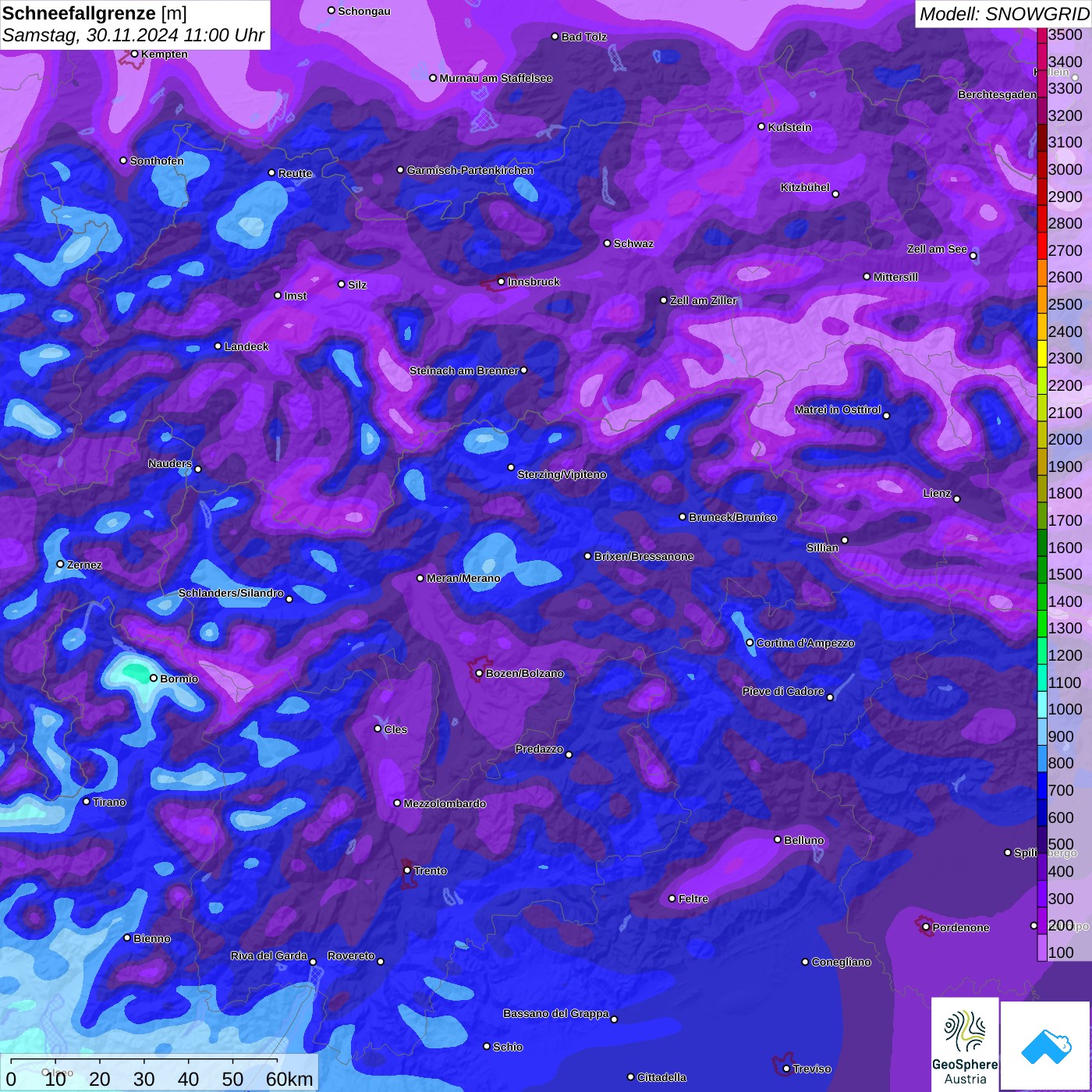The image size is (1092, 1092).
Task: Click the 'Nauders' label
Action: (170, 463)
